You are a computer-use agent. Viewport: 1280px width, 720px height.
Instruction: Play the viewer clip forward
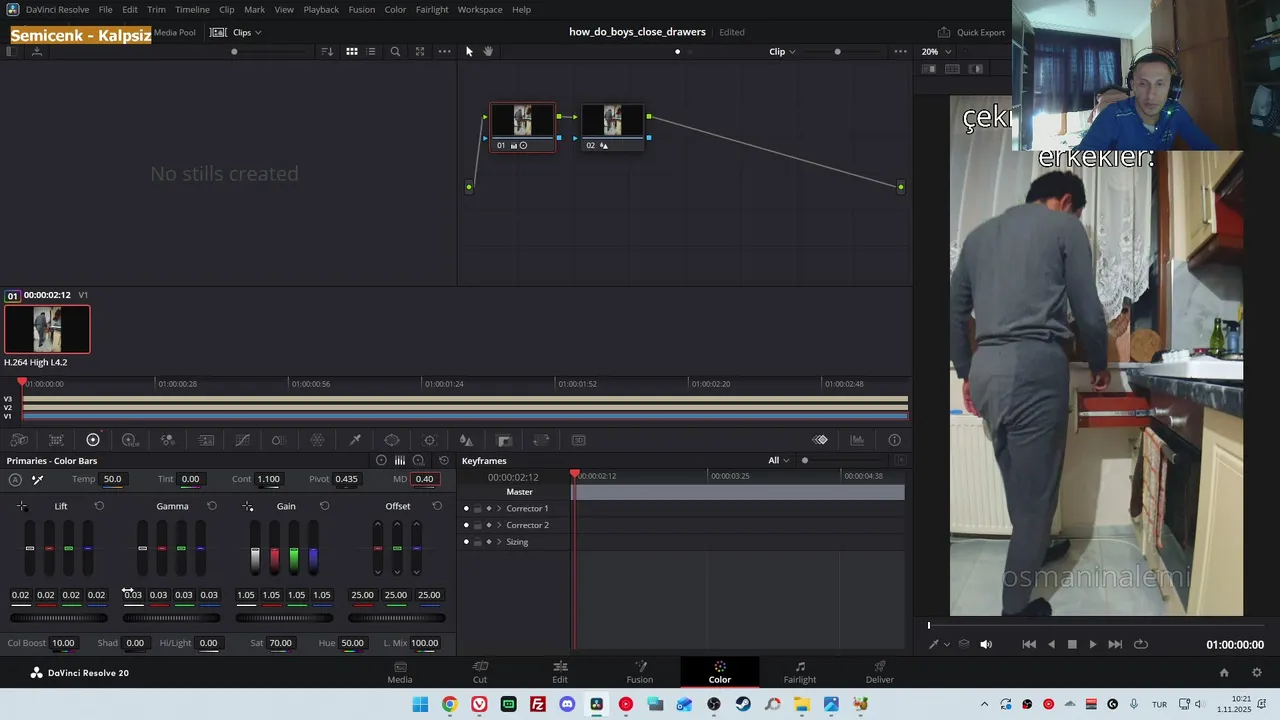pos(1092,645)
